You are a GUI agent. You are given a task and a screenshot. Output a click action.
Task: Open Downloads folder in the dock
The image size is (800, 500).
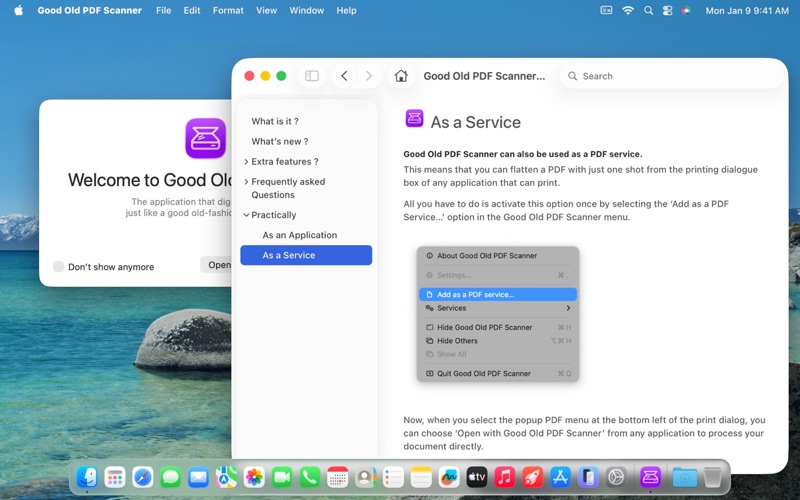click(x=685, y=478)
